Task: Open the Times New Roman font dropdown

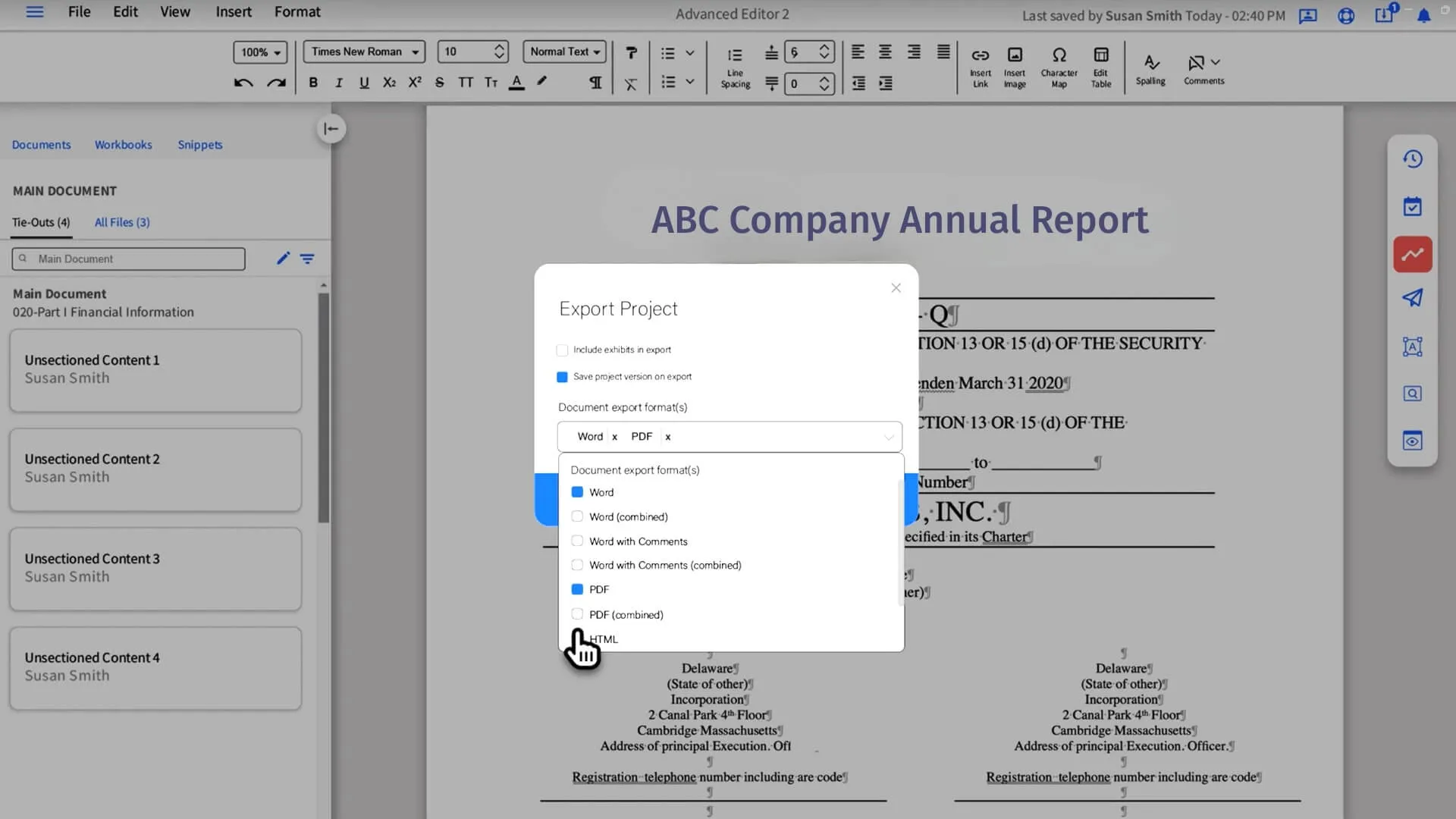Action: 364,52
